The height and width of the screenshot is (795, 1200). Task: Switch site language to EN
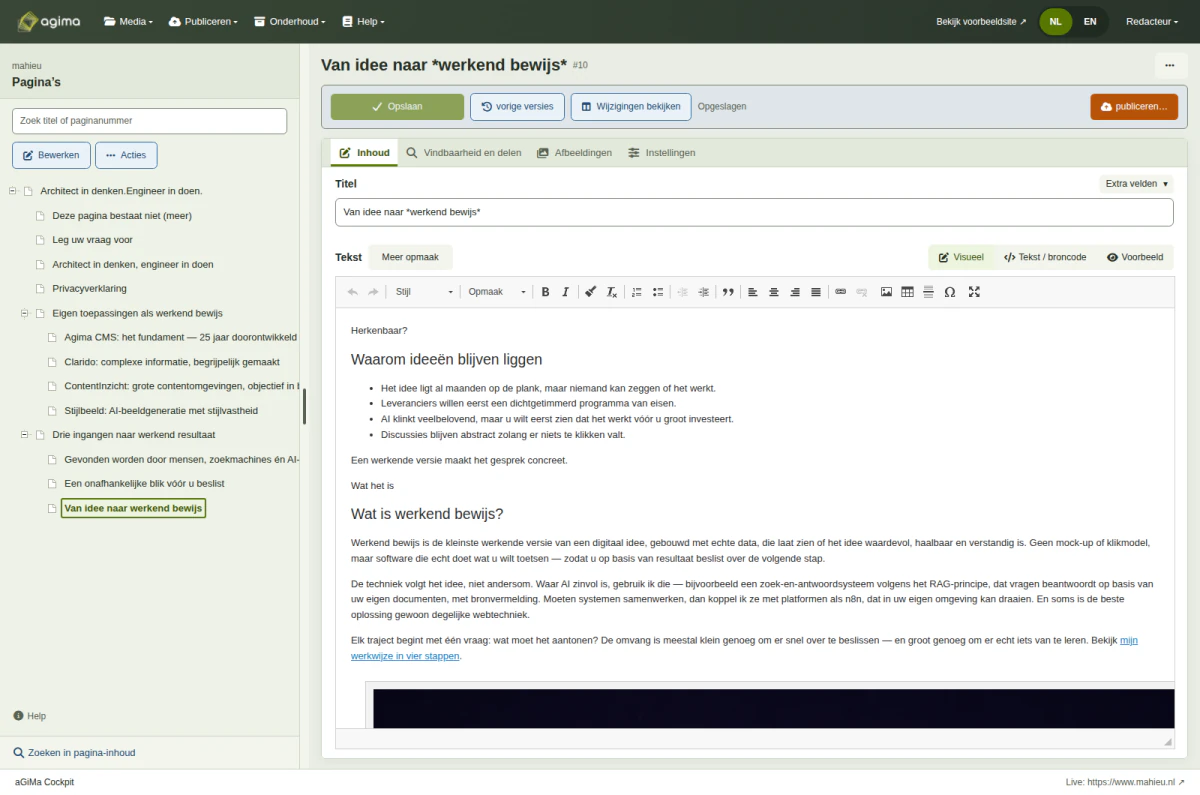1090,21
